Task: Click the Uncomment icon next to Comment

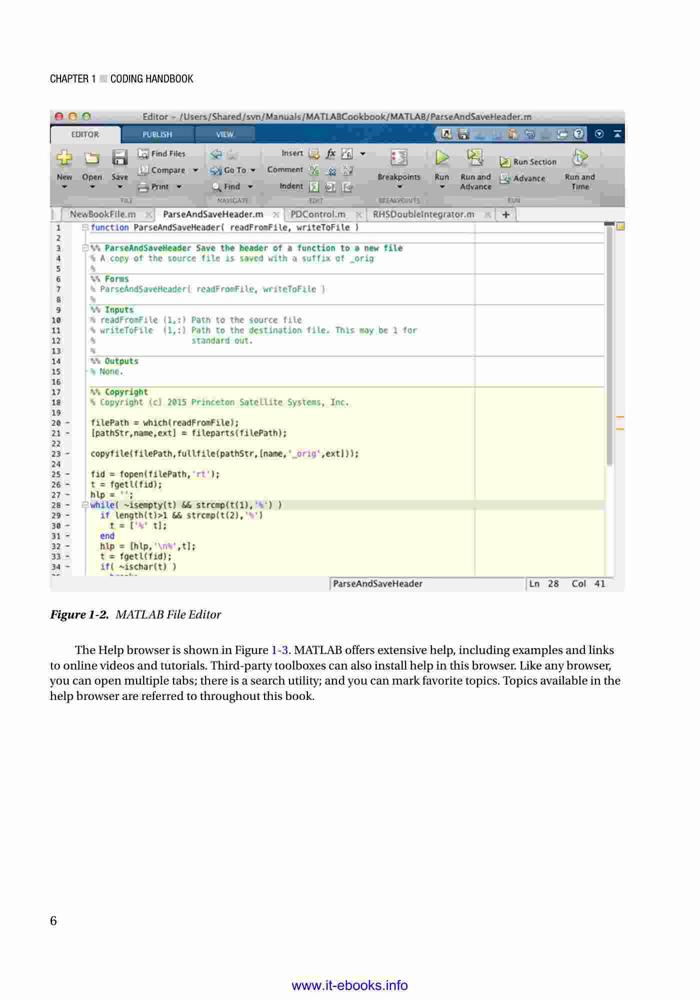Action: coord(331,171)
